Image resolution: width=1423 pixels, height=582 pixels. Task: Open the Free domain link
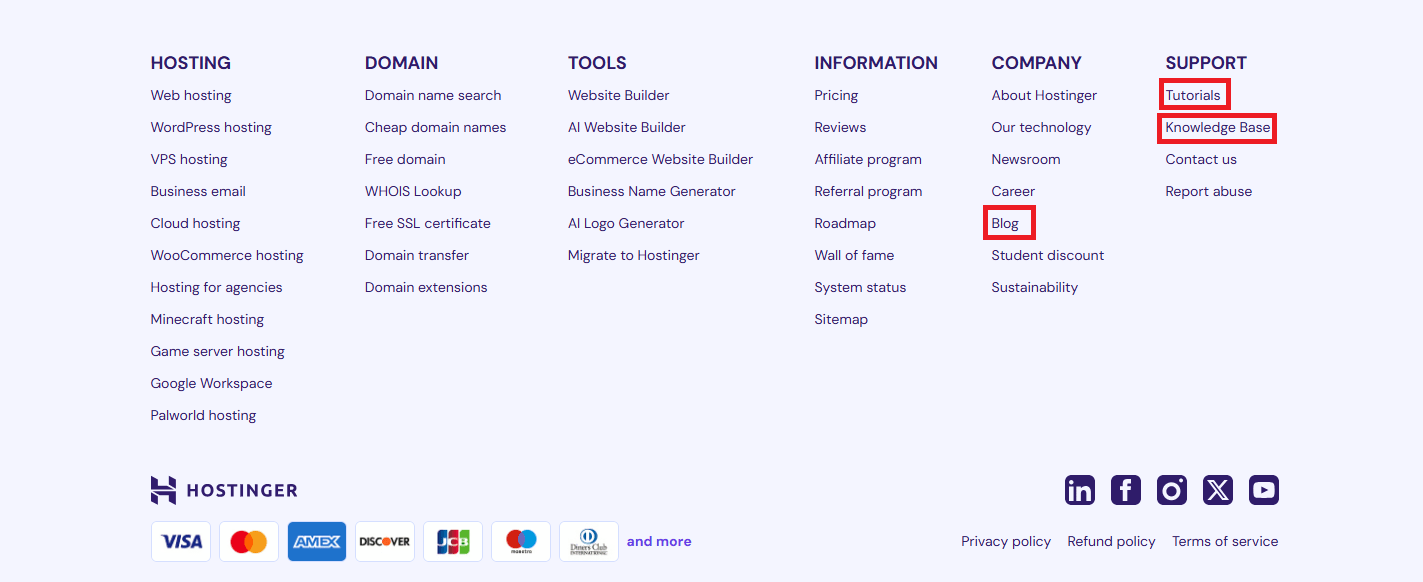(405, 159)
